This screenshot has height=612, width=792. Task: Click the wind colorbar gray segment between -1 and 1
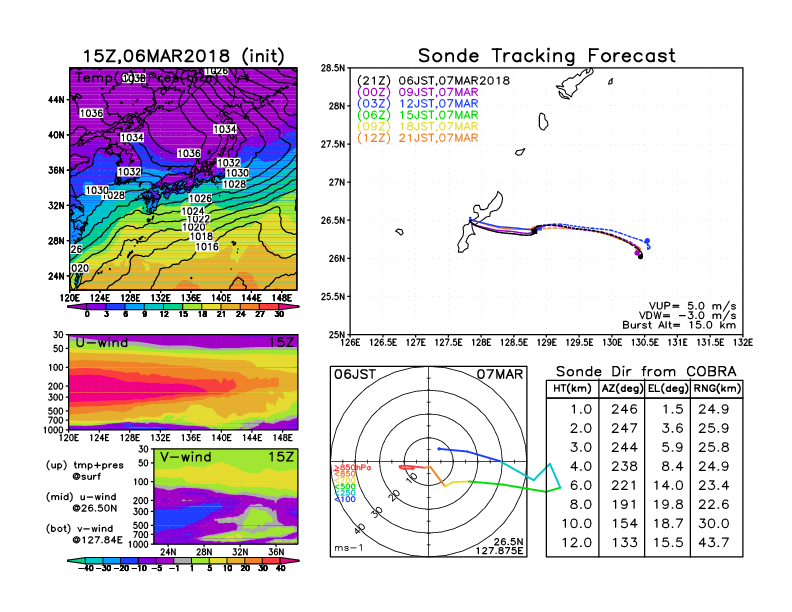coord(183,560)
